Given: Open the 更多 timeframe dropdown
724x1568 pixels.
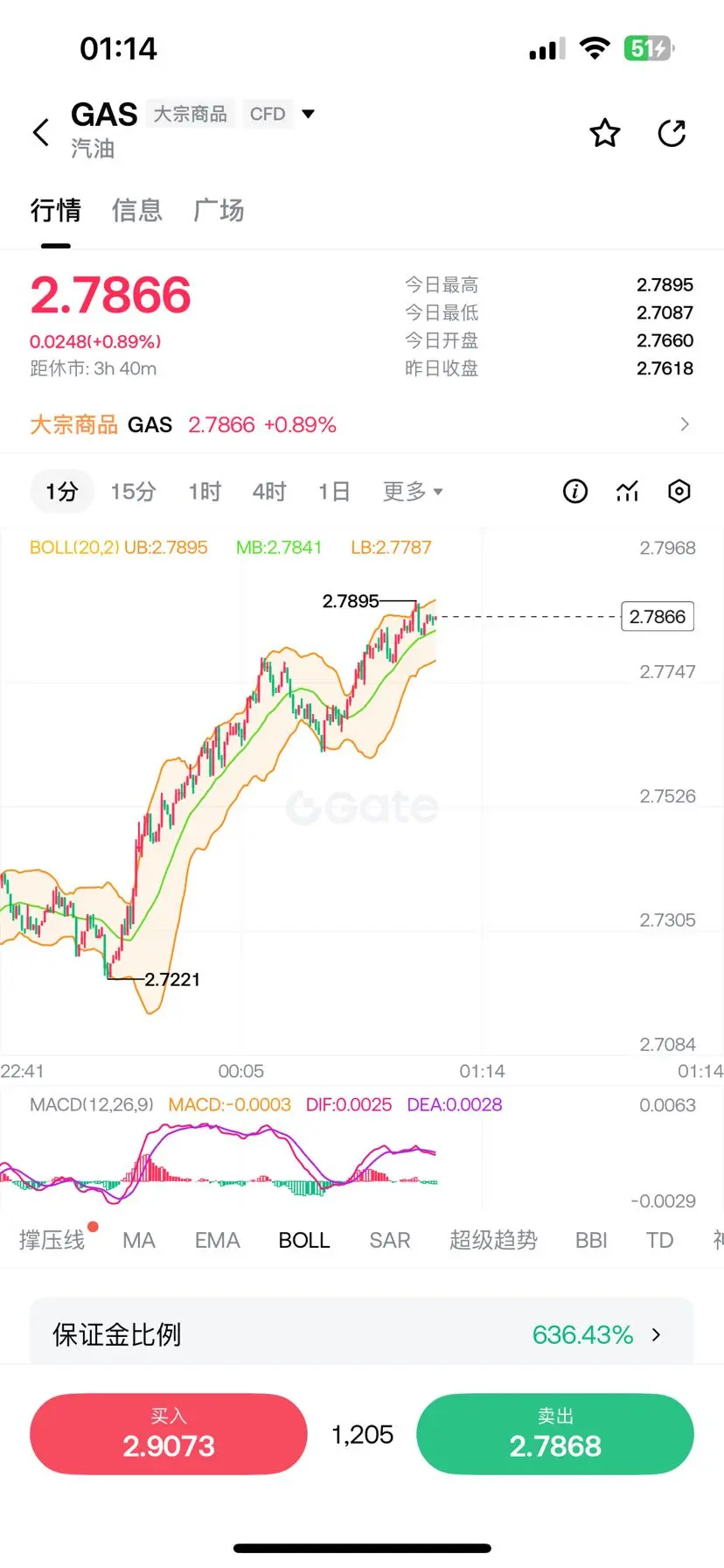Looking at the screenshot, I should pyautogui.click(x=413, y=491).
